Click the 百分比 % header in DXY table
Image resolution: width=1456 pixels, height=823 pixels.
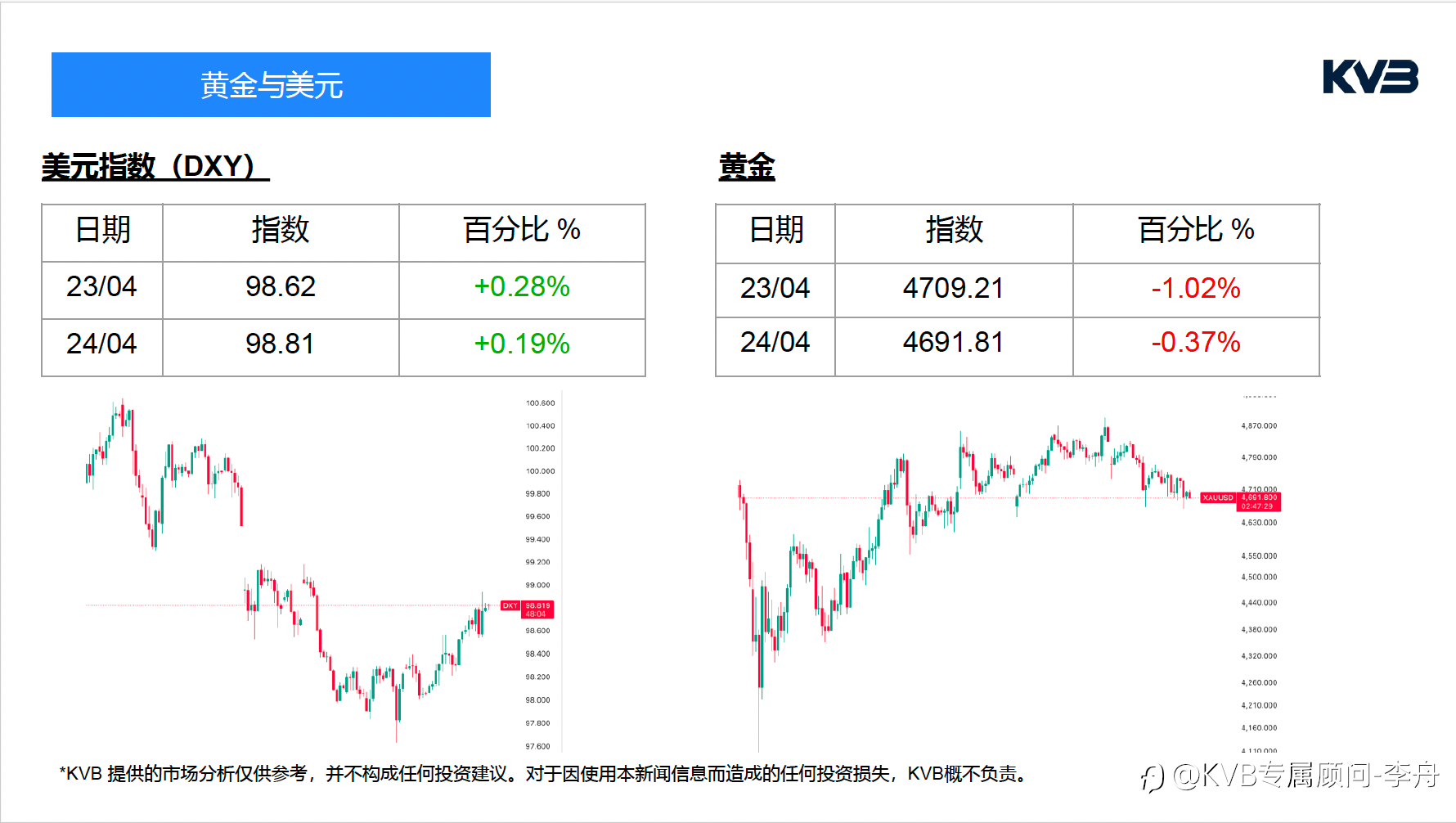[522, 230]
